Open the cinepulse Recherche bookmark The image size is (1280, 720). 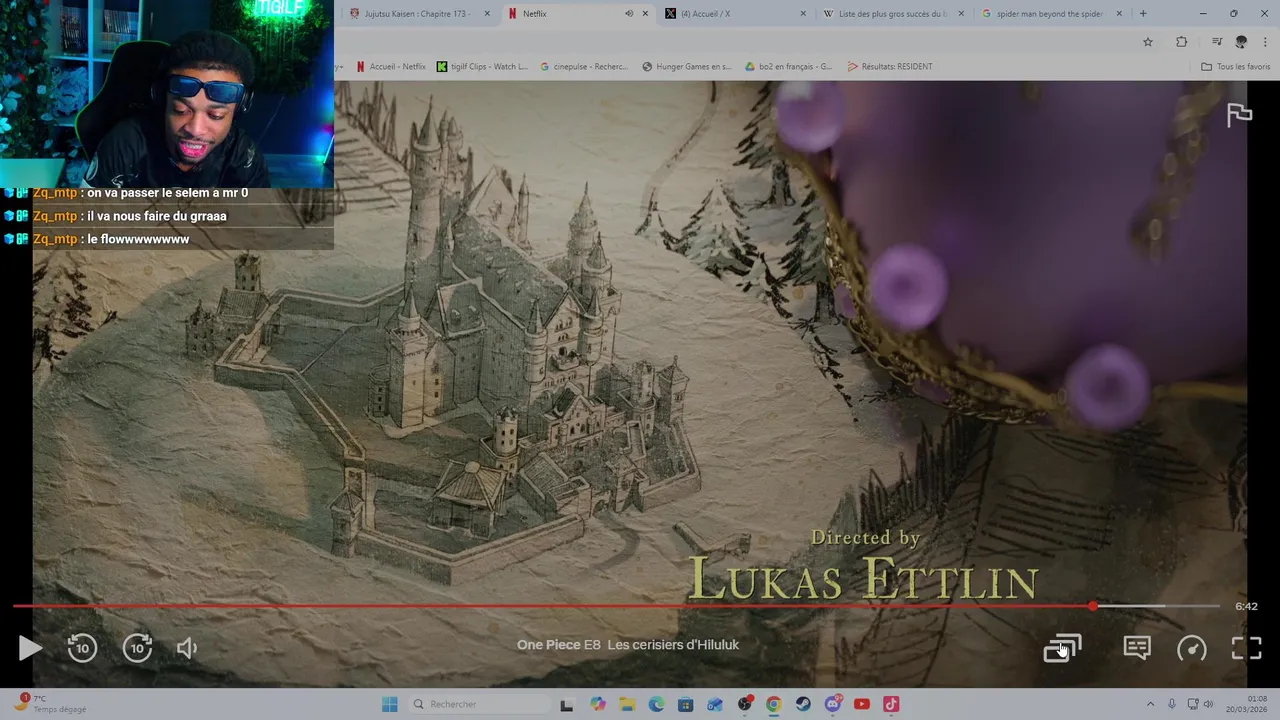[x=584, y=67]
